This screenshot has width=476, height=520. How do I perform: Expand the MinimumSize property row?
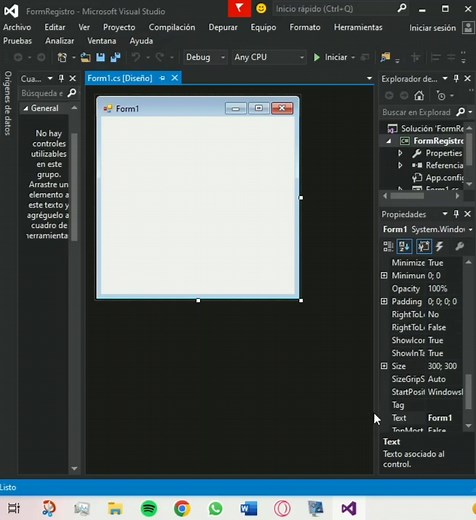tap(384, 276)
